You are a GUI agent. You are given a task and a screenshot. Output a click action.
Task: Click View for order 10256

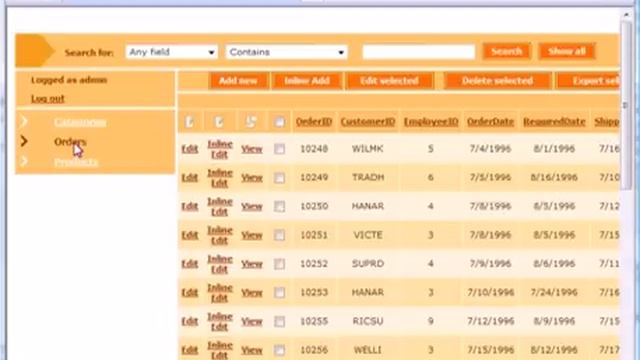(251, 351)
